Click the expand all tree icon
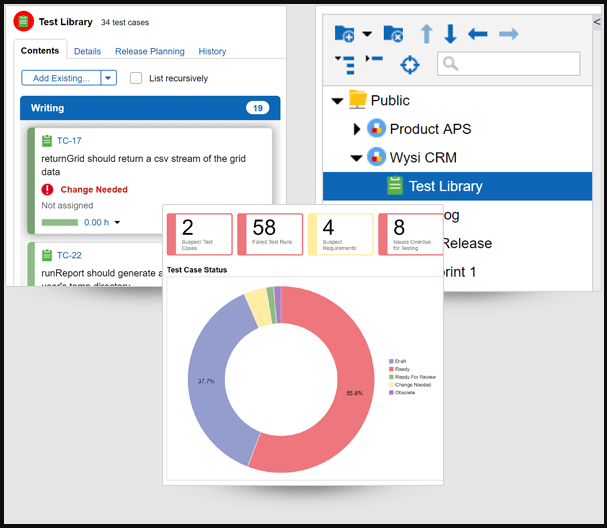This screenshot has height=528, width=607. [345, 65]
